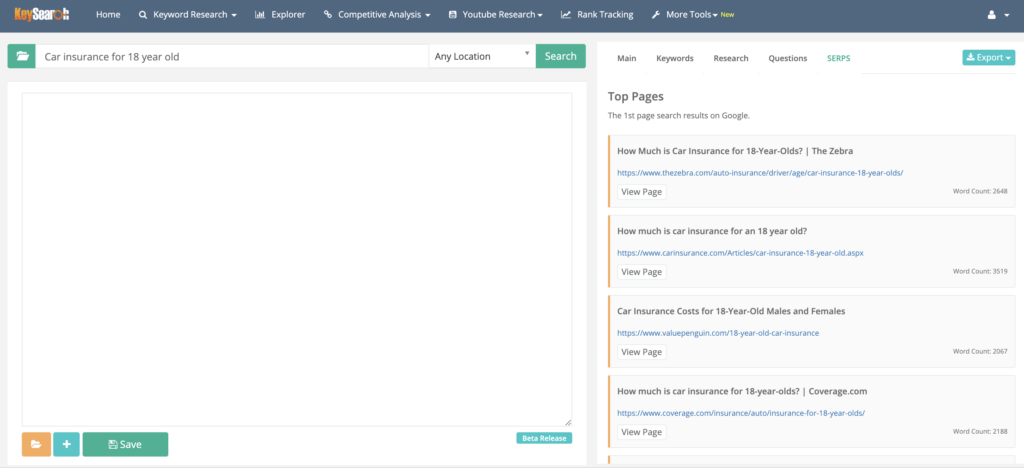
Task: Click the keyword search input field
Action: pyautogui.click(x=232, y=56)
